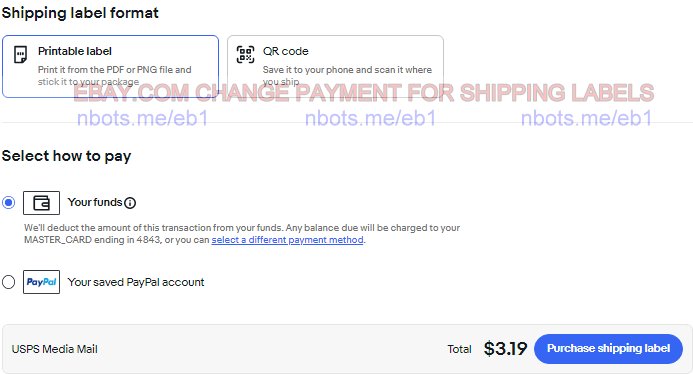
Task: Click the printable label document icon
Action: click(20, 54)
